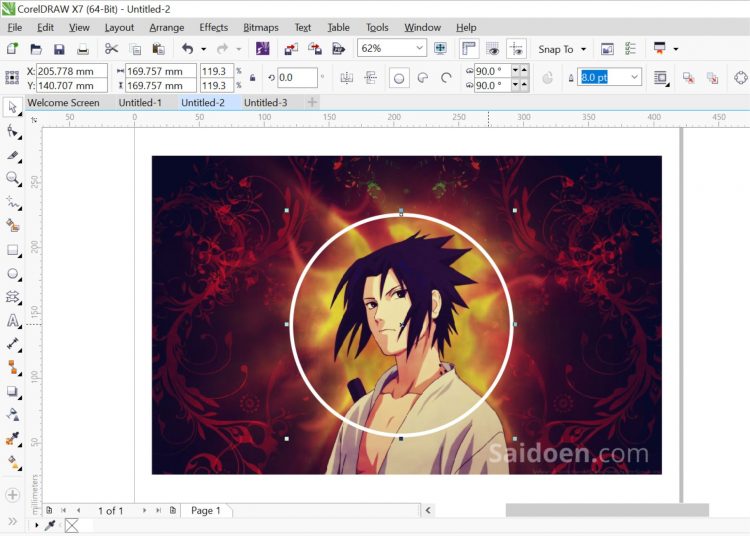Viewport: 750px width, 536px height.
Task: Expand the Undo history arrow
Action: (204, 49)
